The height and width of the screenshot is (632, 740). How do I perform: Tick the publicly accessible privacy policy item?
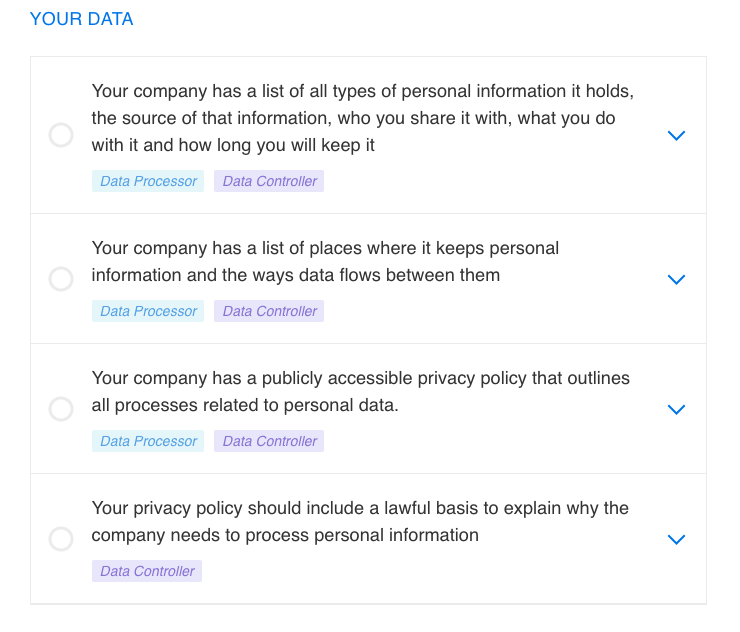coord(61,409)
